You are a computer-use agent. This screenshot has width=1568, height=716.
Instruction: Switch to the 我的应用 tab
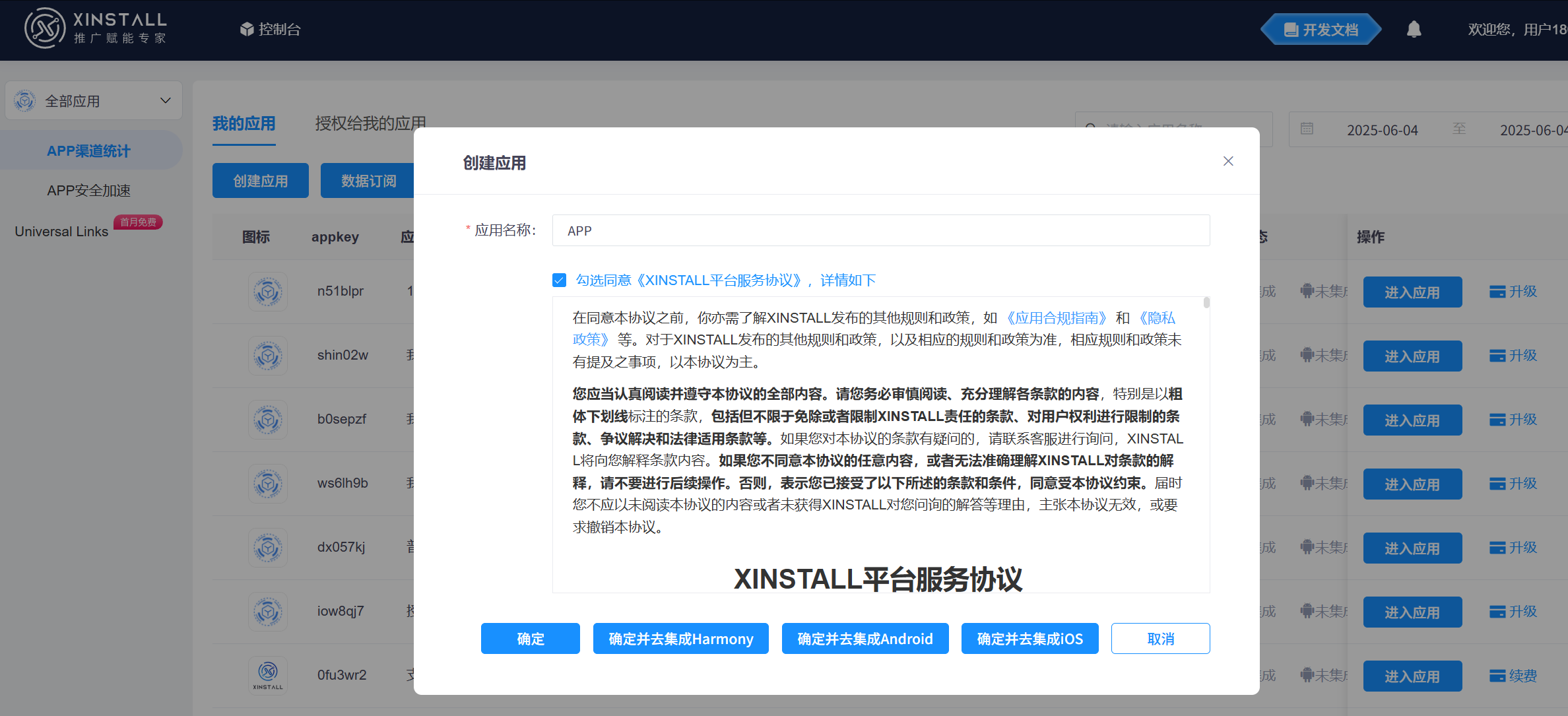point(244,123)
